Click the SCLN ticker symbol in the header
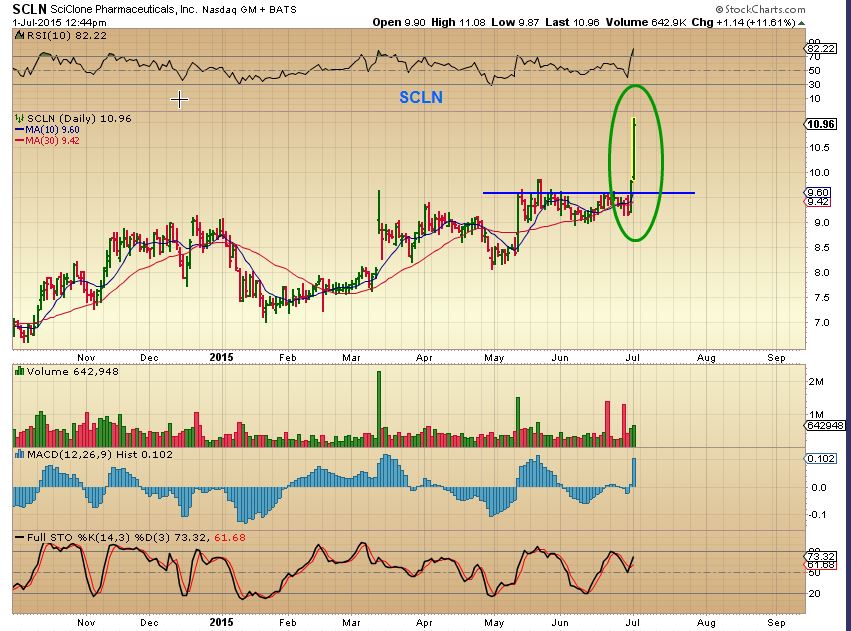The height and width of the screenshot is (631, 851). [29, 9]
